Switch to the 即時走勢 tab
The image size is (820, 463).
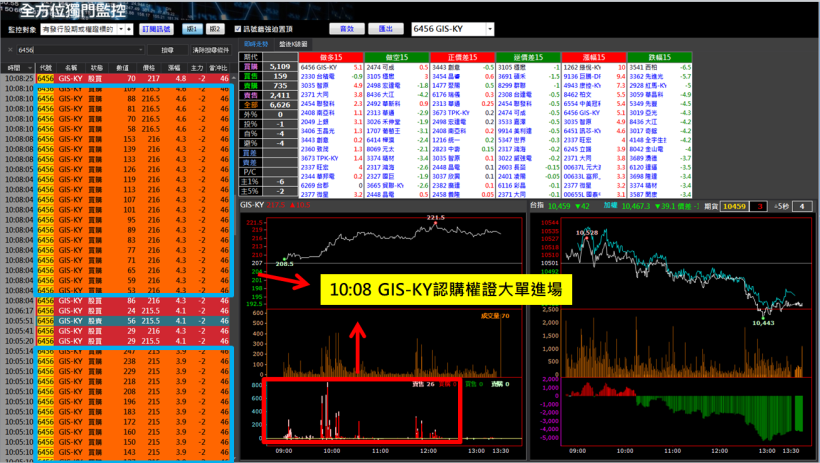pos(257,45)
